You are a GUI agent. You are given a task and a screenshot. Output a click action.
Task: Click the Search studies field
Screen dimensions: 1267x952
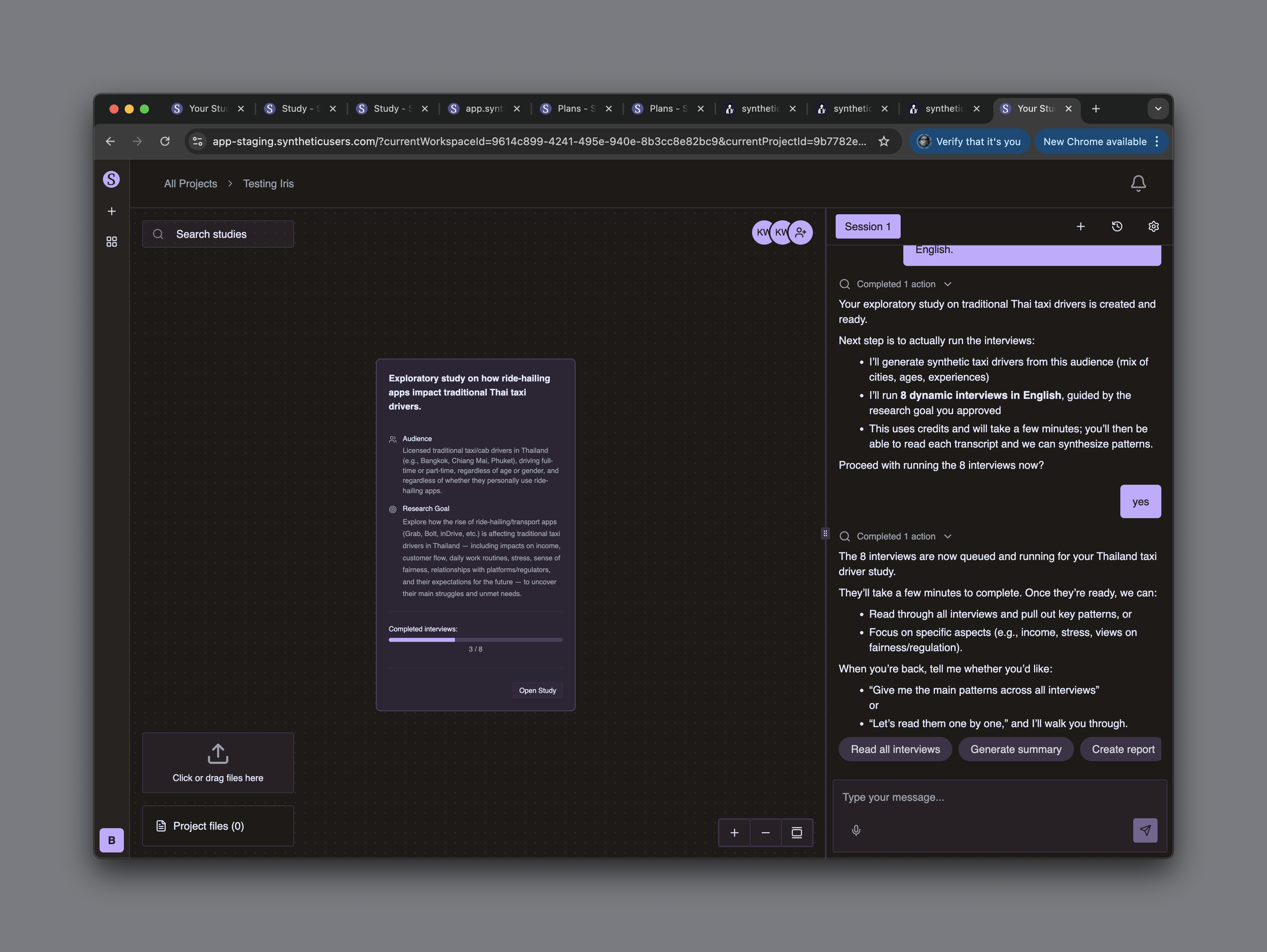pyautogui.click(x=218, y=234)
